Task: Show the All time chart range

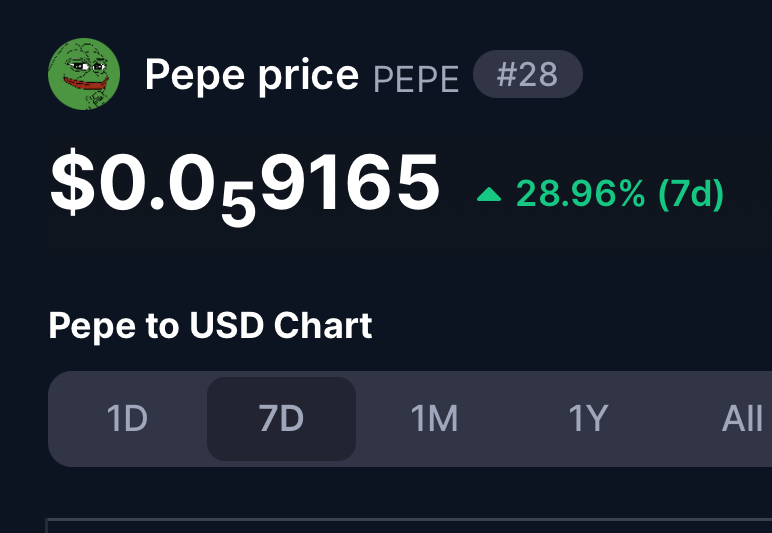Action: point(741,419)
